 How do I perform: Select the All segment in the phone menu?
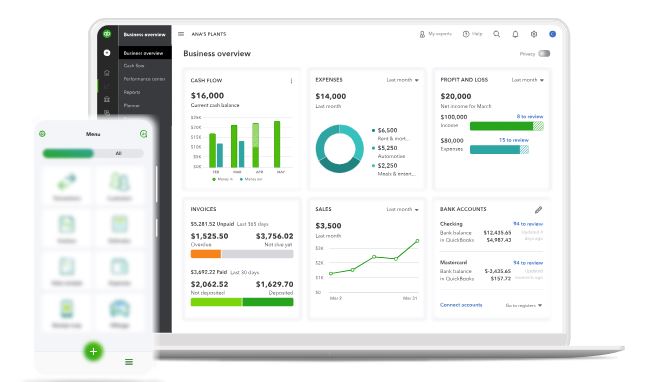[x=118, y=153]
